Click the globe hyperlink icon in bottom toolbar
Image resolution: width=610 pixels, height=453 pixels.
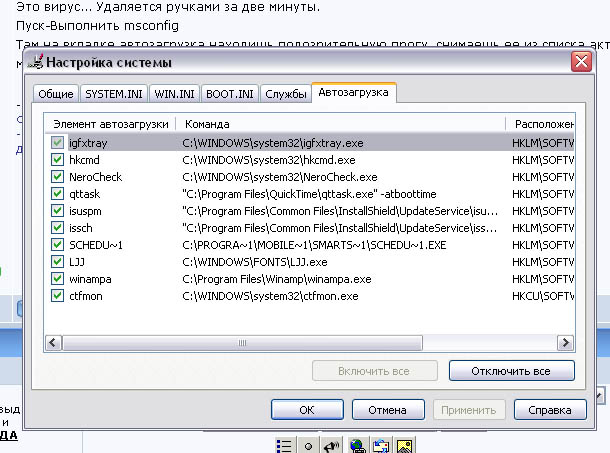click(x=357, y=444)
